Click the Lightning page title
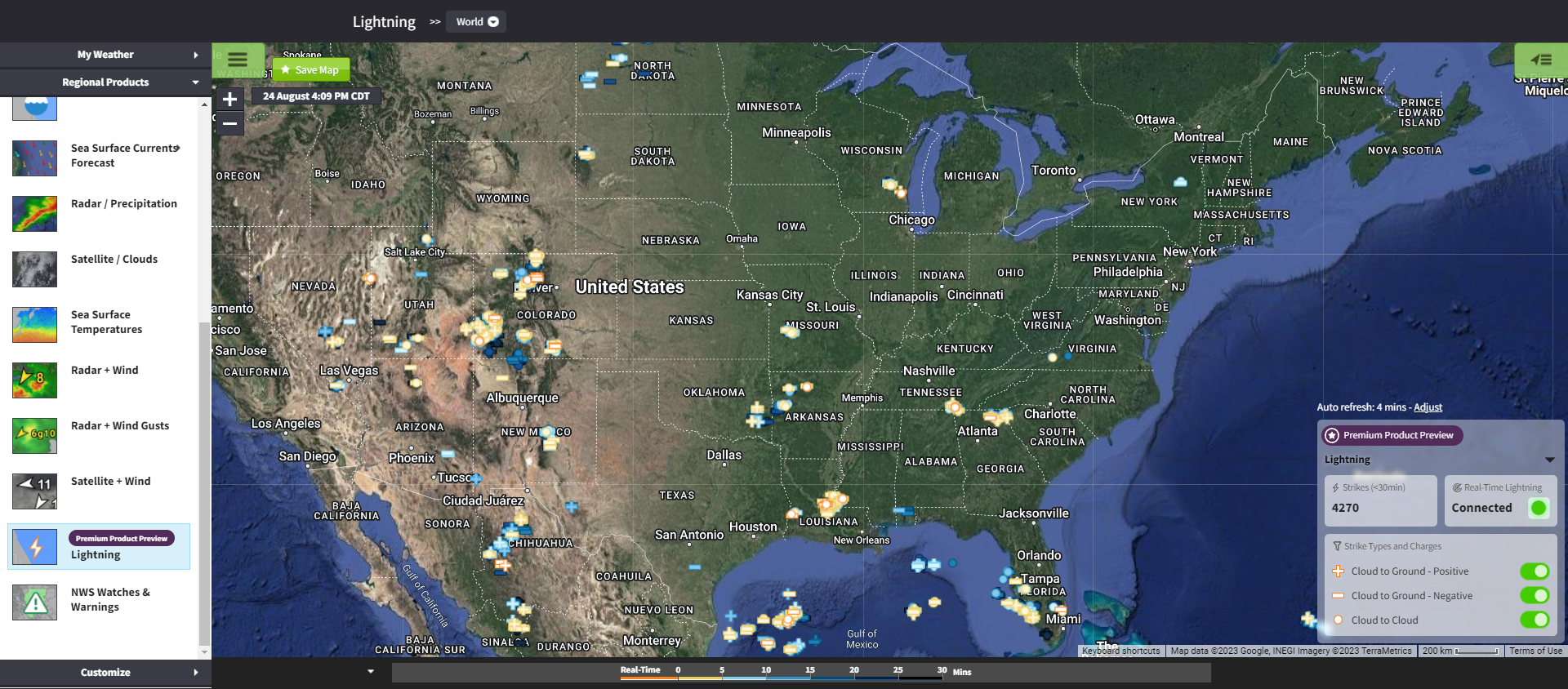This screenshot has height=689, width=1568. [x=384, y=22]
